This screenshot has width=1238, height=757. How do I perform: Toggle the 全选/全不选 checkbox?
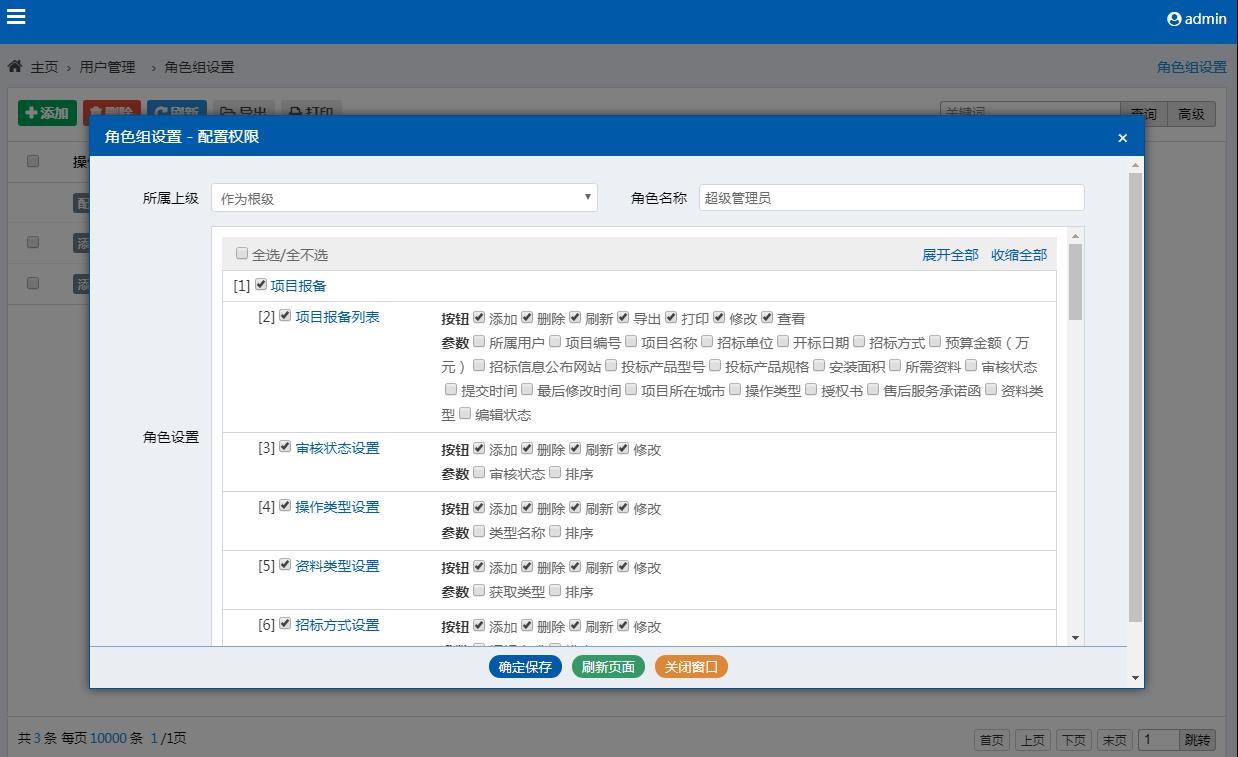242,254
